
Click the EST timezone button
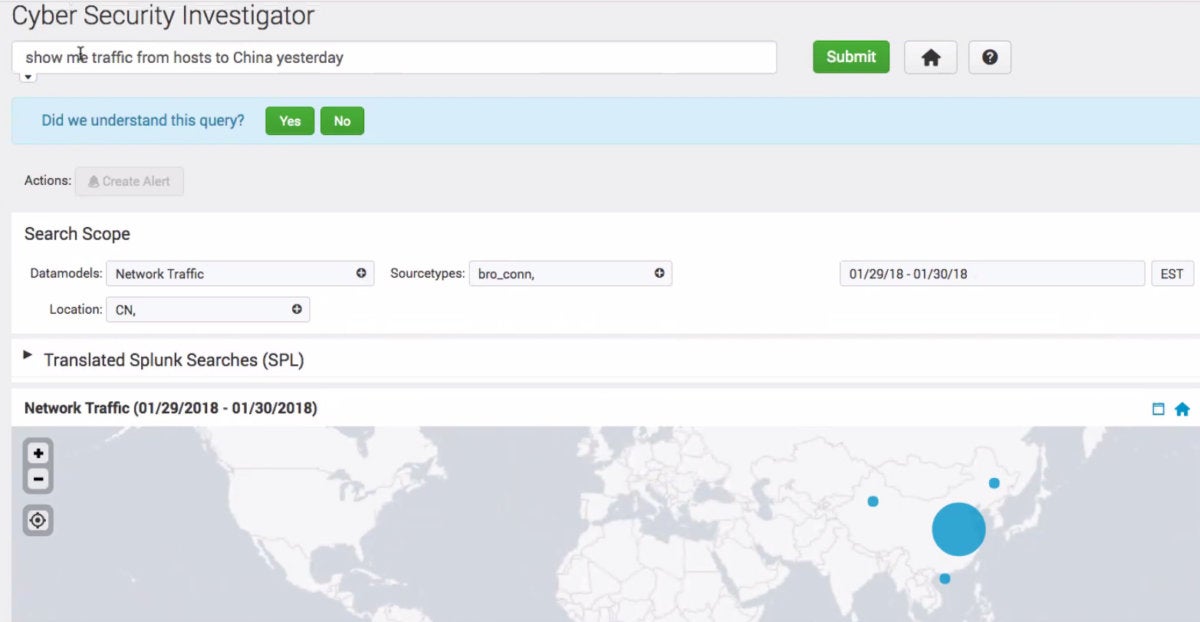(x=1172, y=273)
